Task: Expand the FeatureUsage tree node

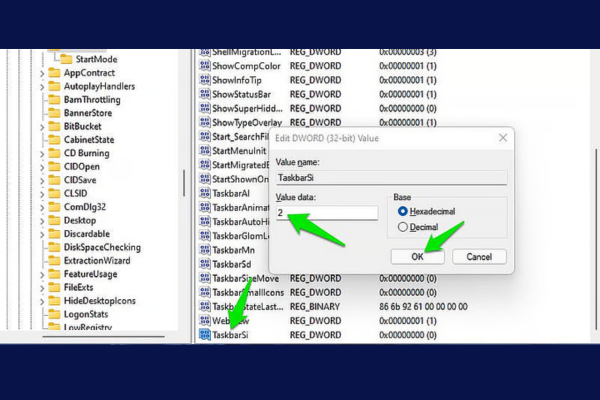Action: tap(42, 275)
